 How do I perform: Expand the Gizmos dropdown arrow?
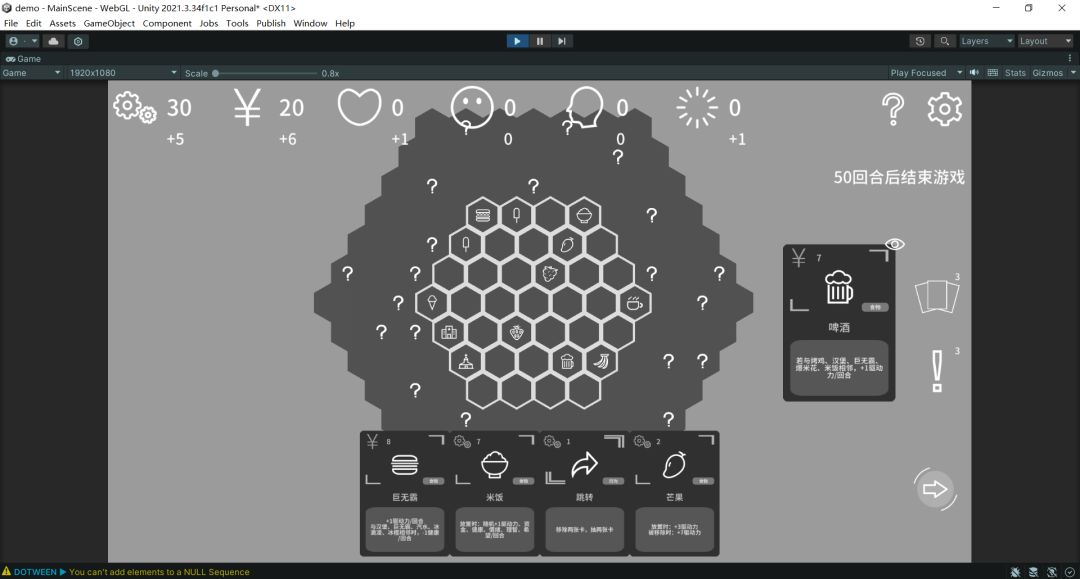click(x=1072, y=72)
